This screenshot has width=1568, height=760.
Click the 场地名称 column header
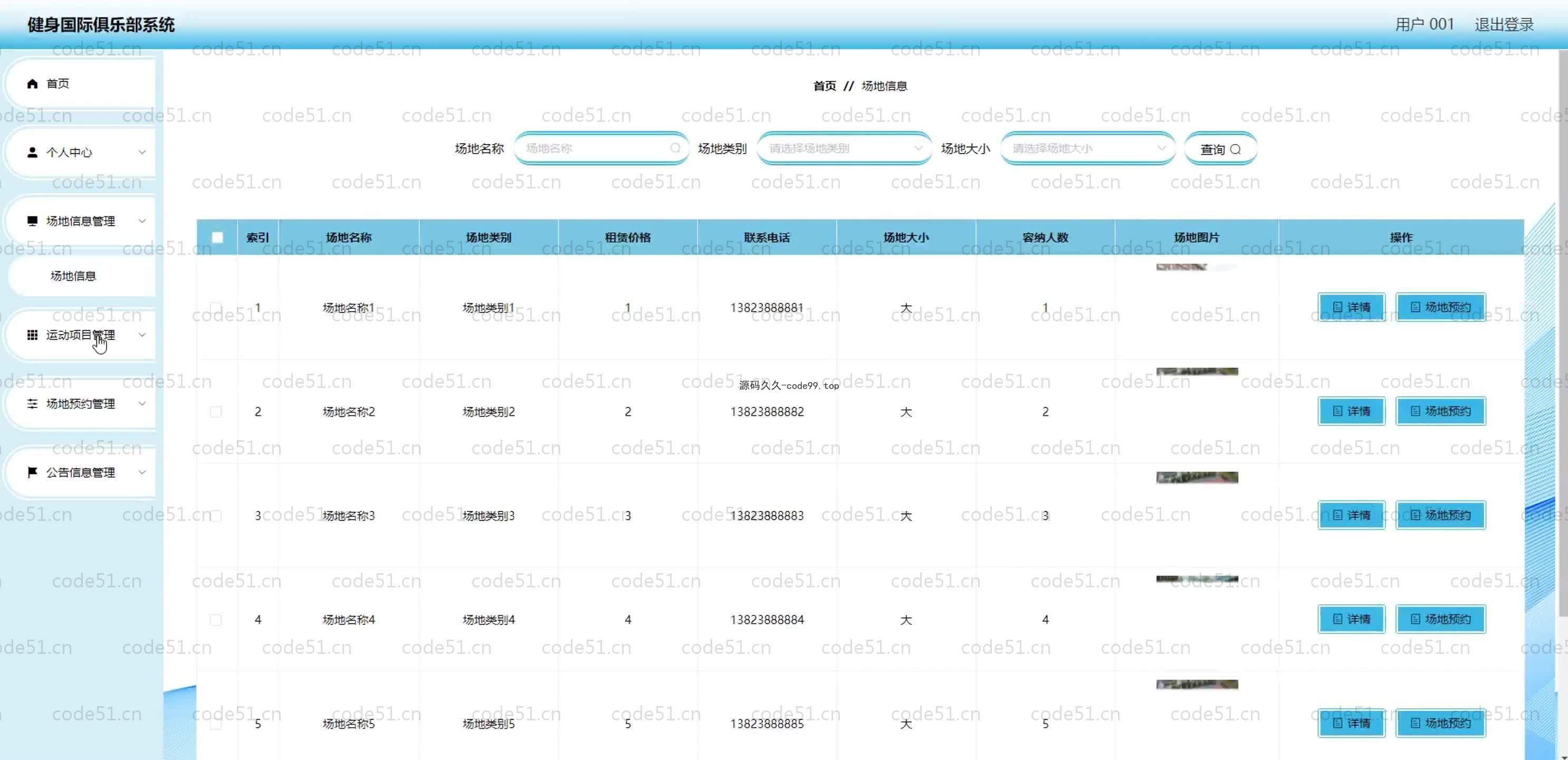point(349,237)
